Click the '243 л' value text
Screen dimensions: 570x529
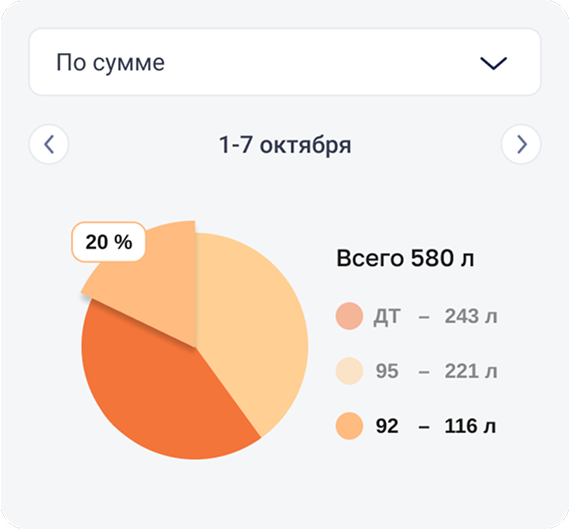tap(471, 316)
